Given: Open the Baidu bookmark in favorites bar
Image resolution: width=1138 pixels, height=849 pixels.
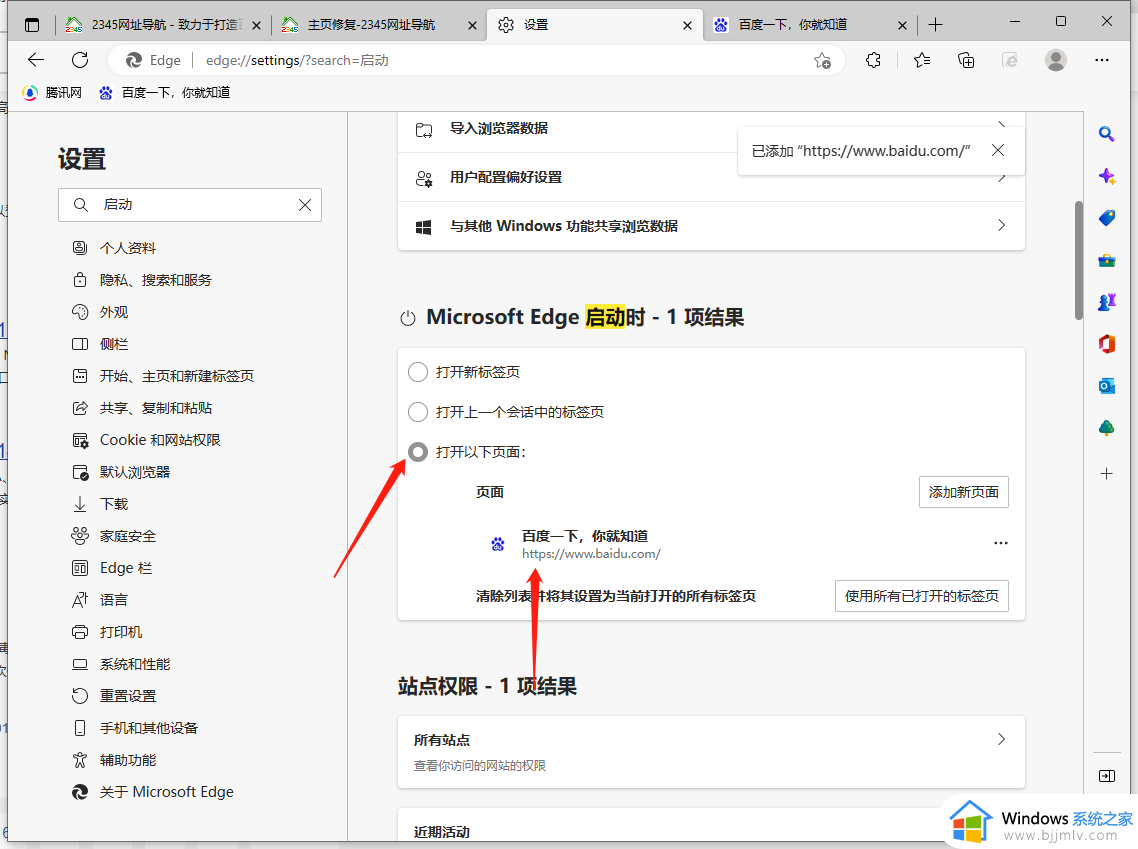Looking at the screenshot, I should (164, 93).
